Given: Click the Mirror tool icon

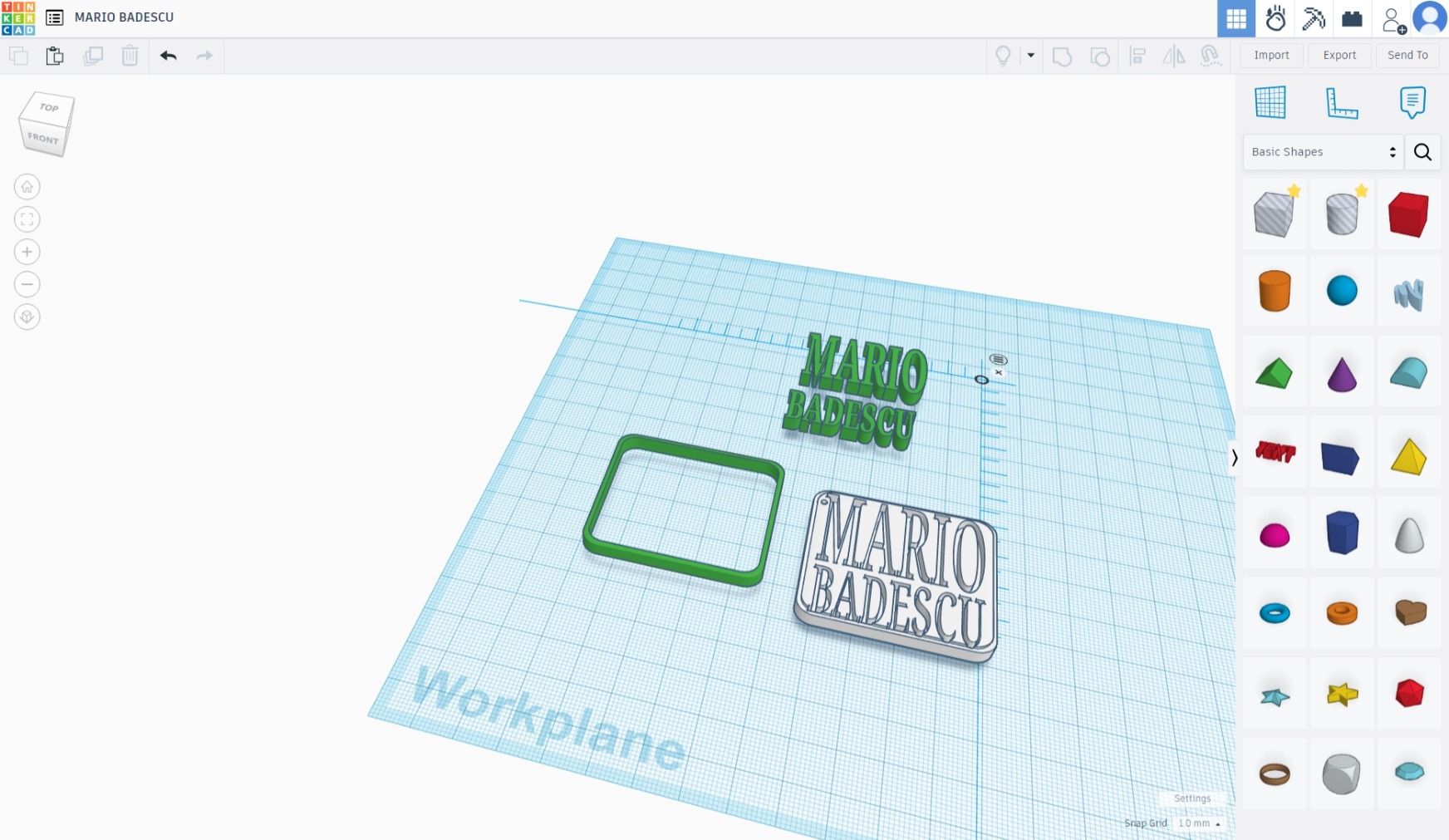Looking at the screenshot, I should (1174, 56).
